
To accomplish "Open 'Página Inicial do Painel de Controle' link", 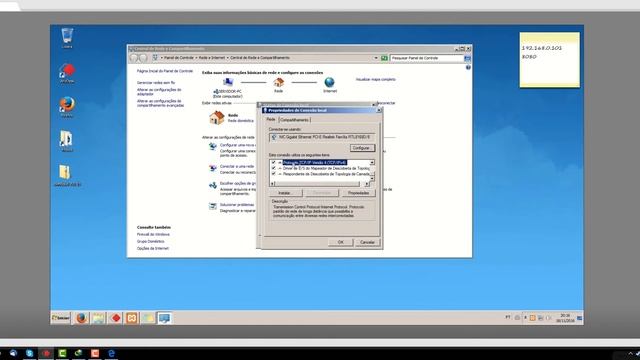I will pos(165,71).
